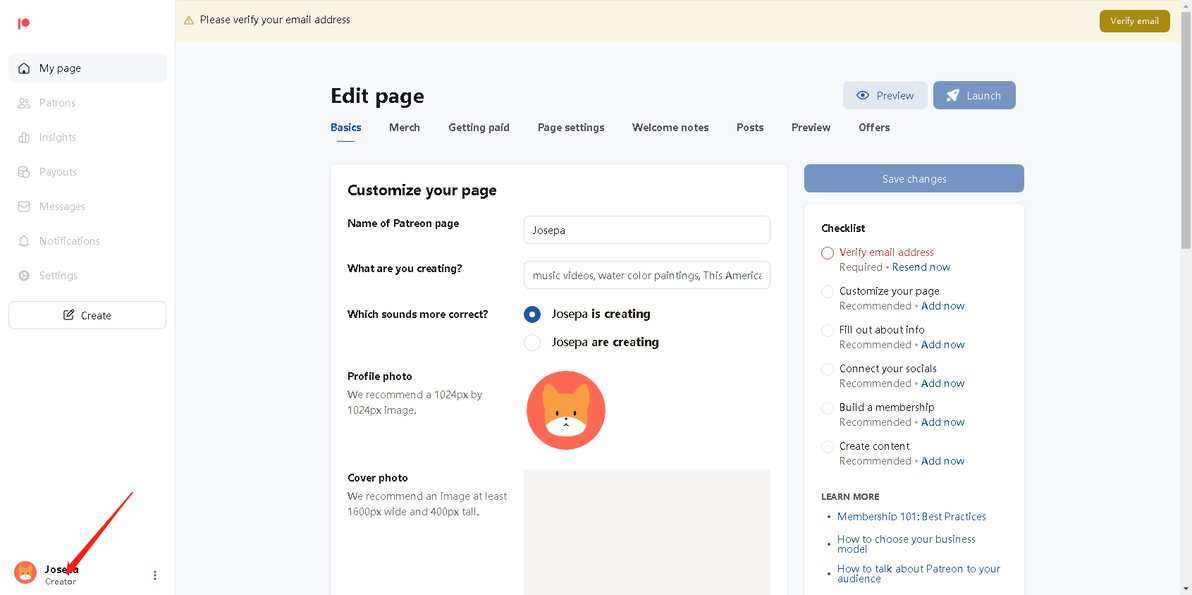Select "Josepa are creating" radio option
Screen dimensions: 1192x595
tap(532, 342)
